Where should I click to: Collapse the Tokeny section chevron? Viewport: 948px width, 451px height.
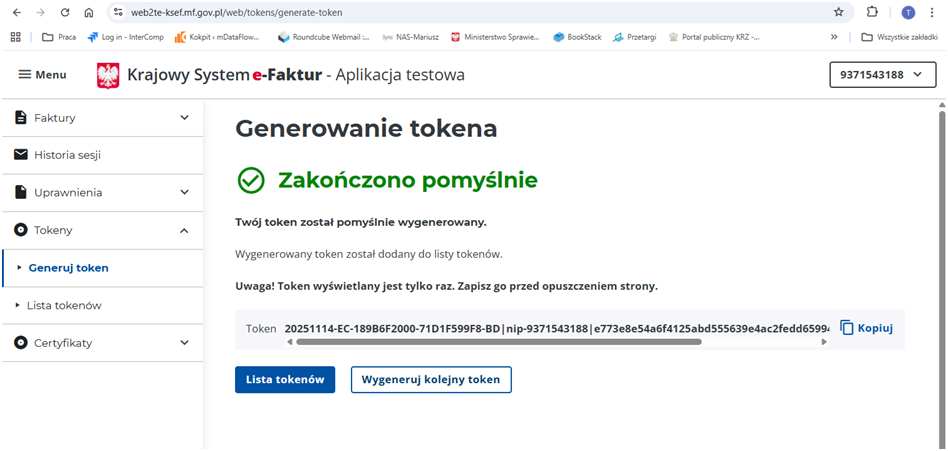(x=184, y=230)
